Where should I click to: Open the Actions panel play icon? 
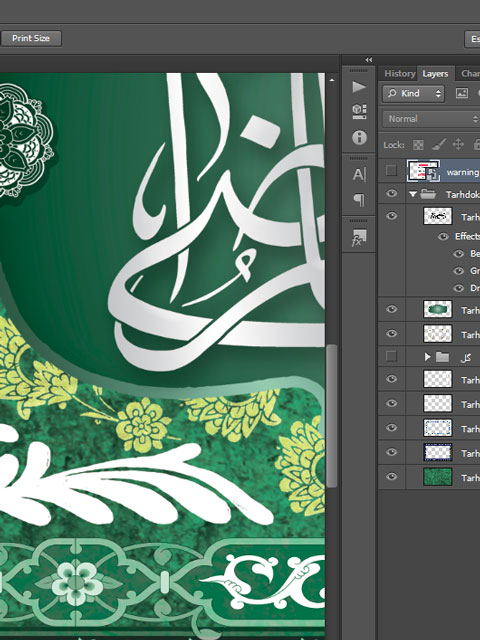[359, 87]
